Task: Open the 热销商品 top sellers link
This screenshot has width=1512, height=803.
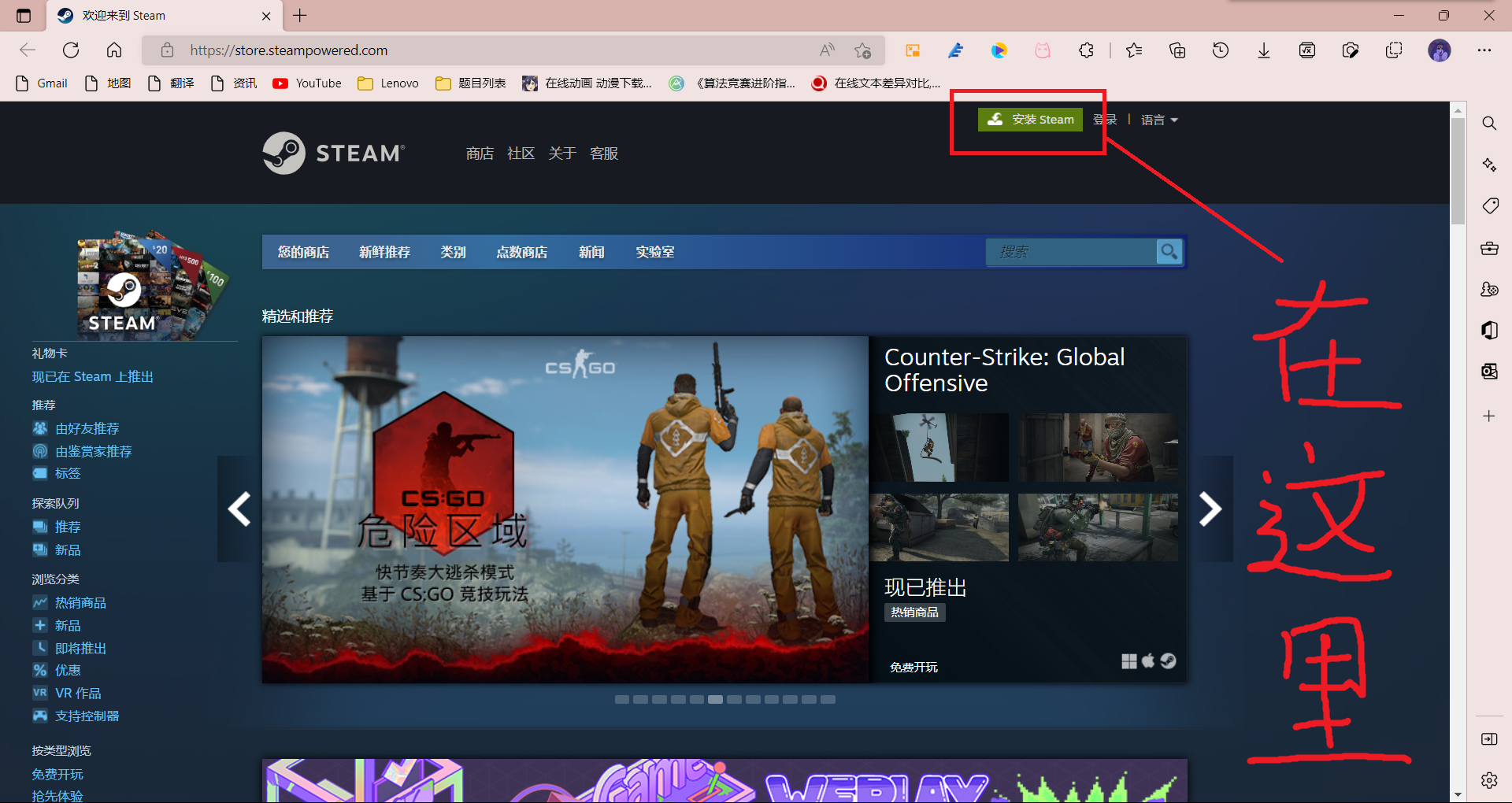Action: pyautogui.click(x=80, y=603)
